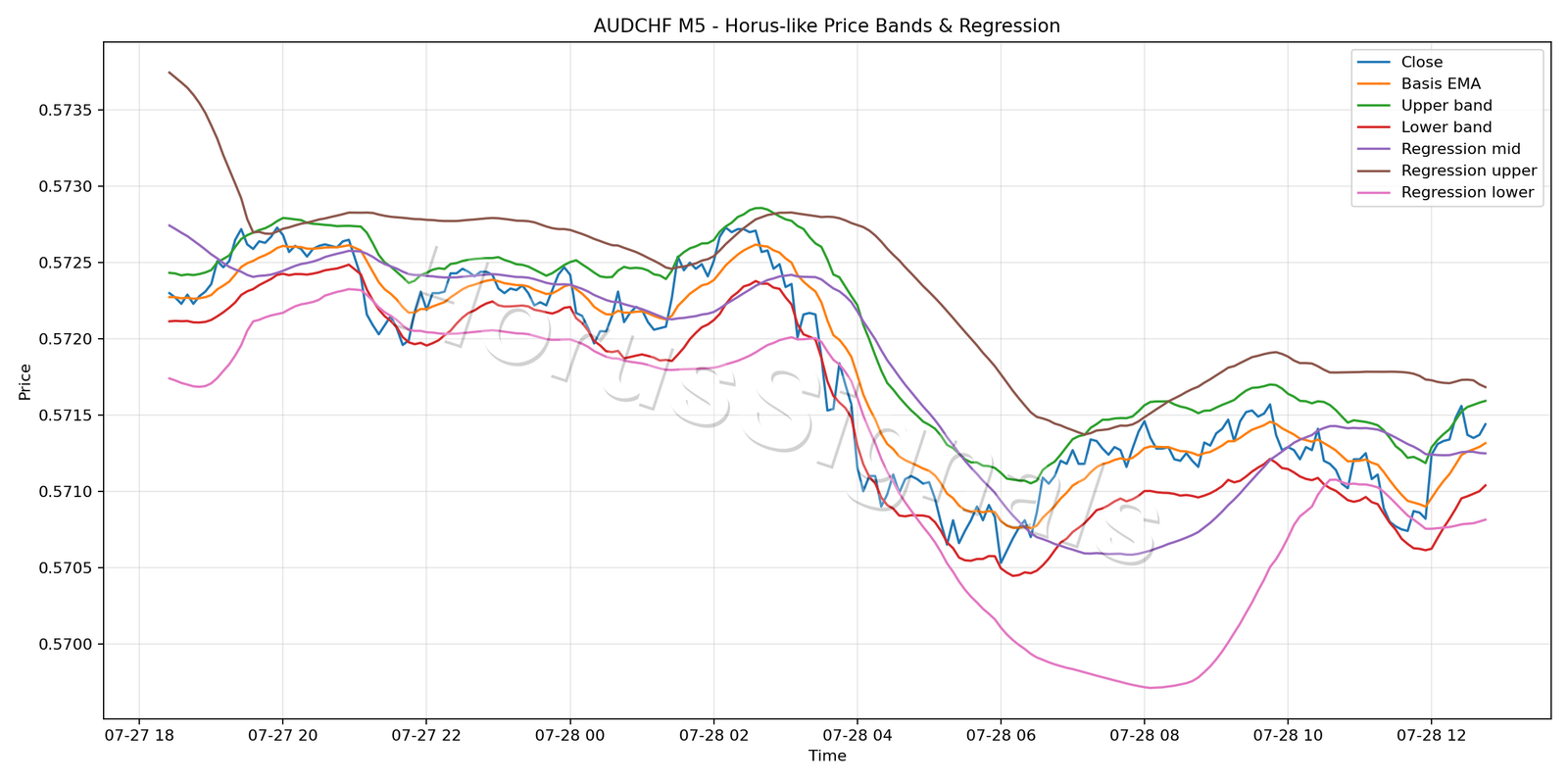Click the x-axis tick '07-27 22'
The width and height of the screenshot is (1568, 784).
(426, 735)
